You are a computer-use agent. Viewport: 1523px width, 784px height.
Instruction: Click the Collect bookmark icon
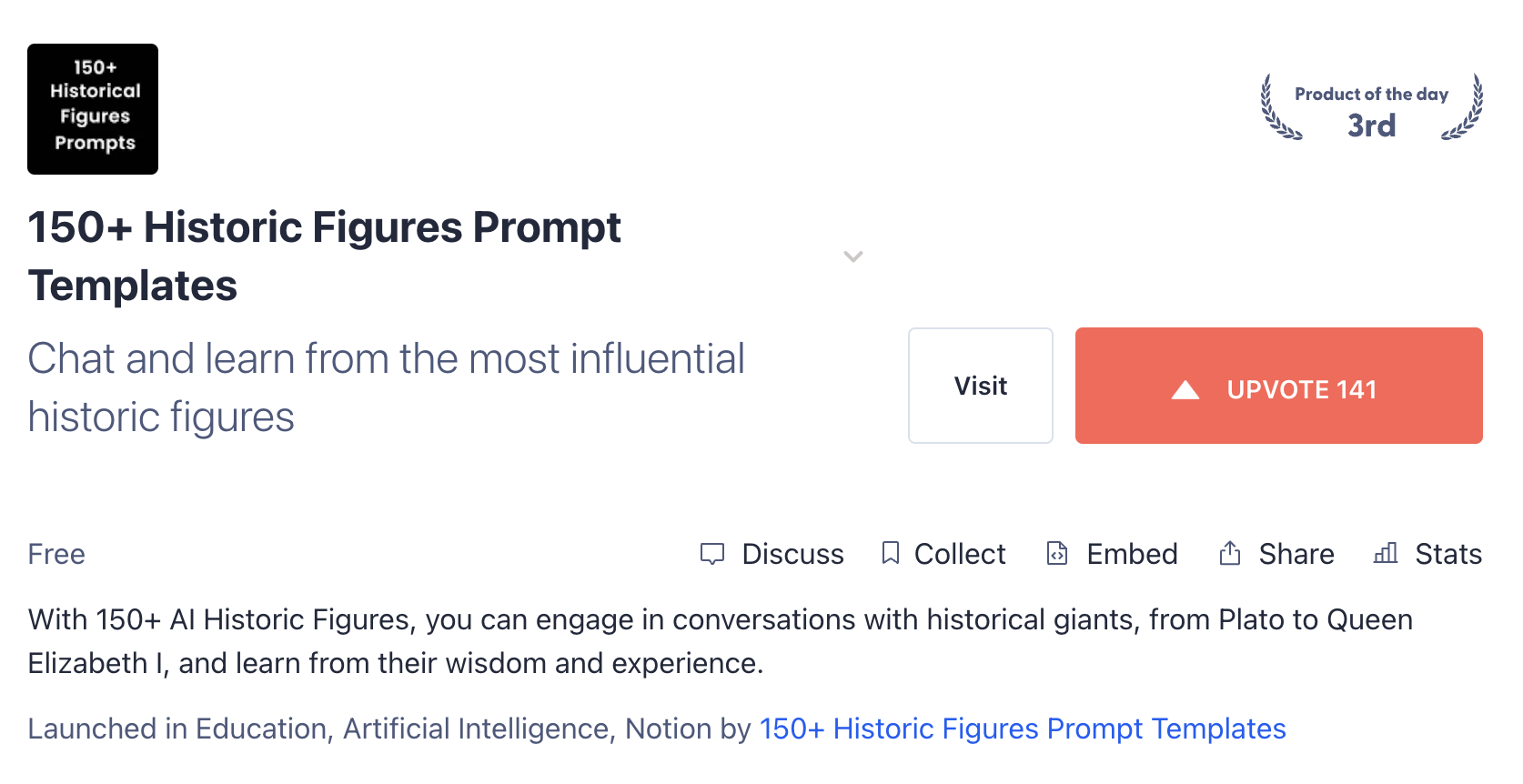(x=891, y=553)
